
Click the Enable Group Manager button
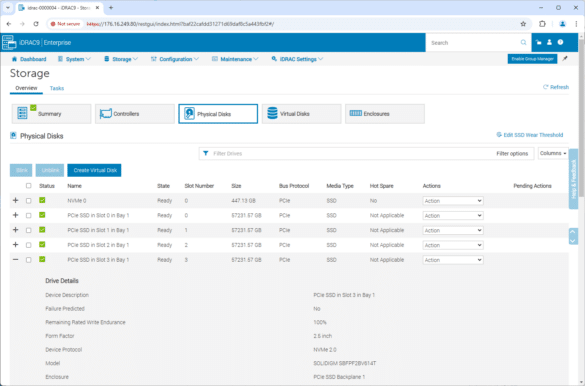coord(532,59)
